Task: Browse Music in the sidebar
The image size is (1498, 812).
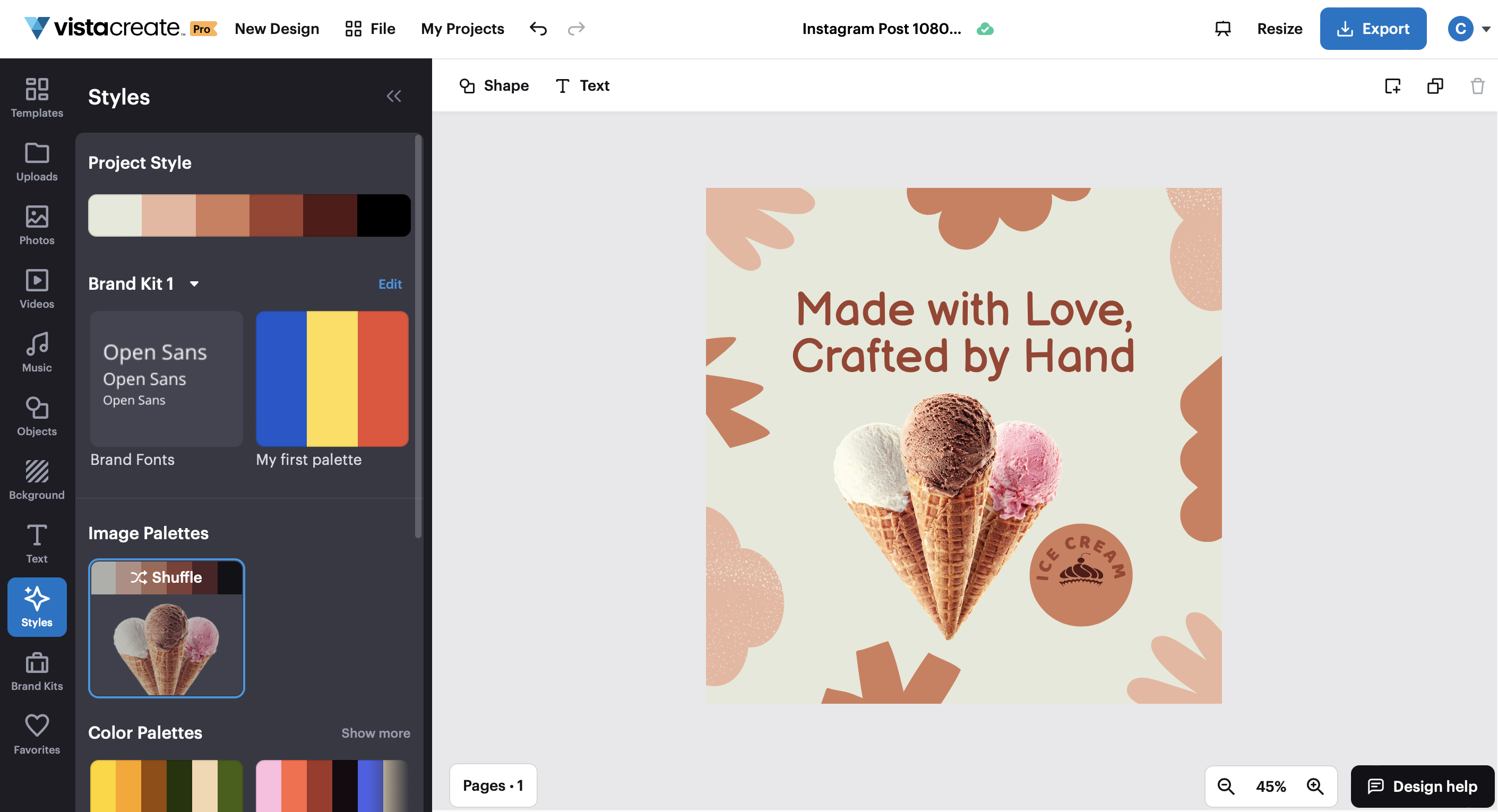Action: click(x=37, y=352)
